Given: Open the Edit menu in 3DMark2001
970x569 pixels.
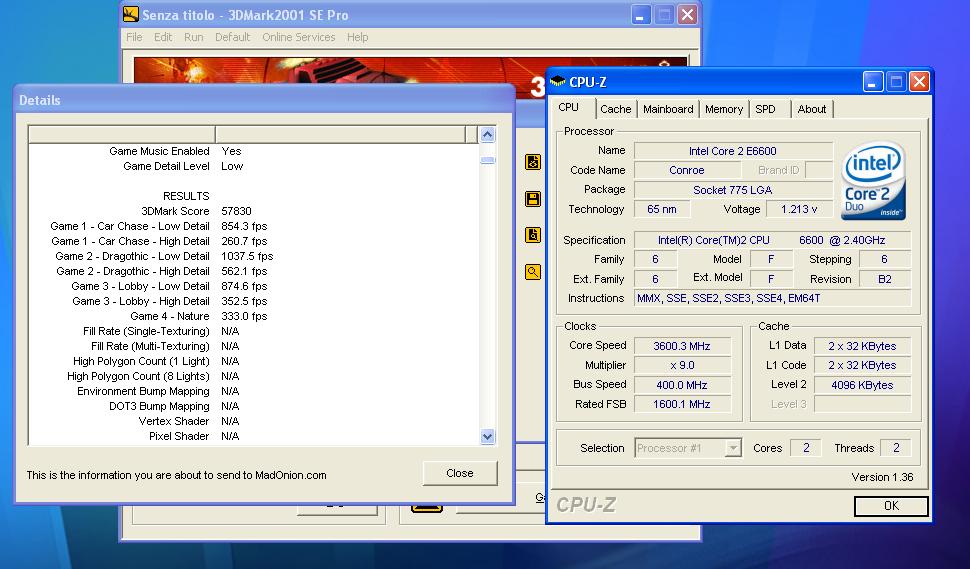Looking at the screenshot, I should pyautogui.click(x=163, y=37).
